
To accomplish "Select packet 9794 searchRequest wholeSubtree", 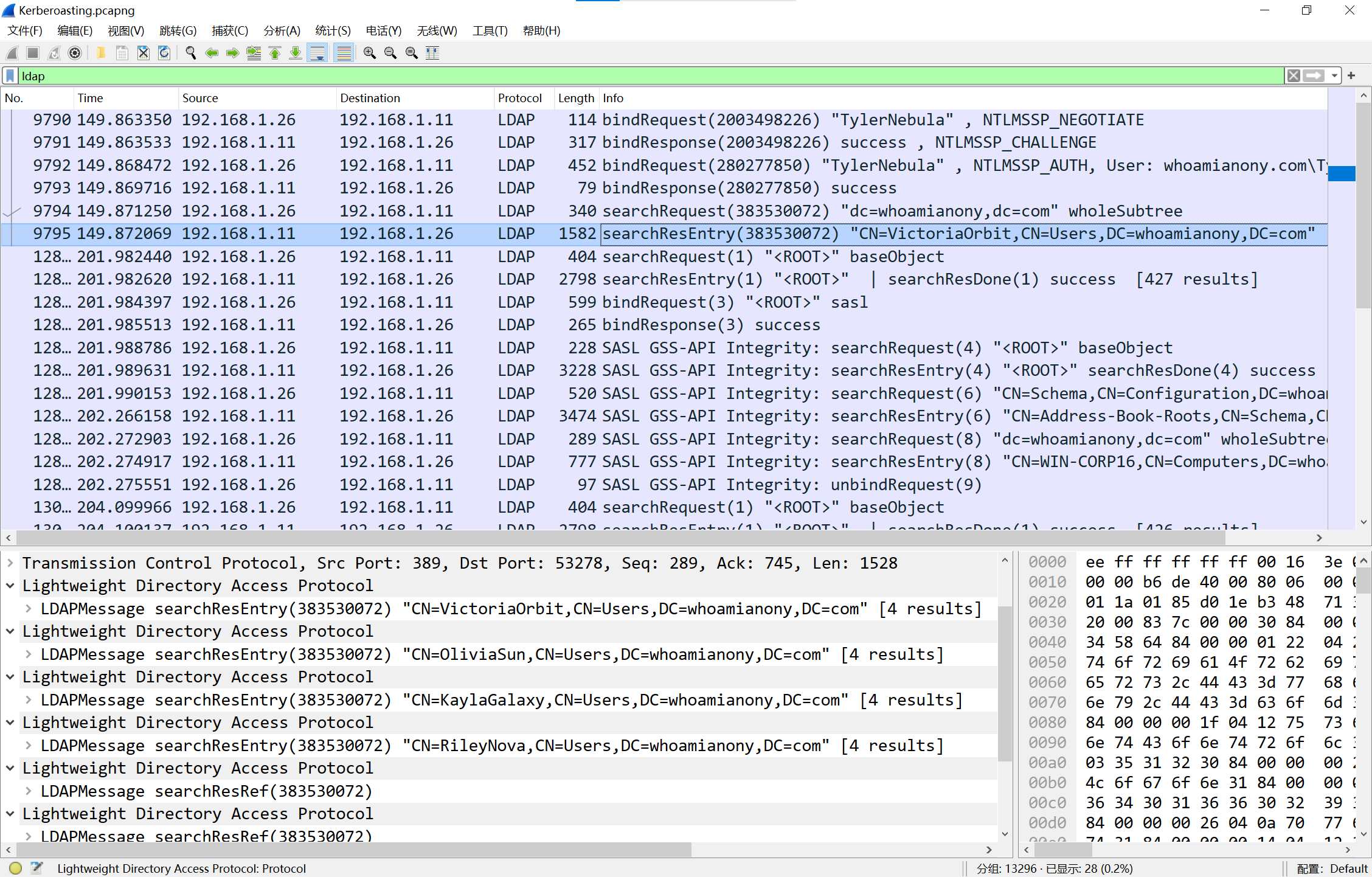I will tap(664, 211).
